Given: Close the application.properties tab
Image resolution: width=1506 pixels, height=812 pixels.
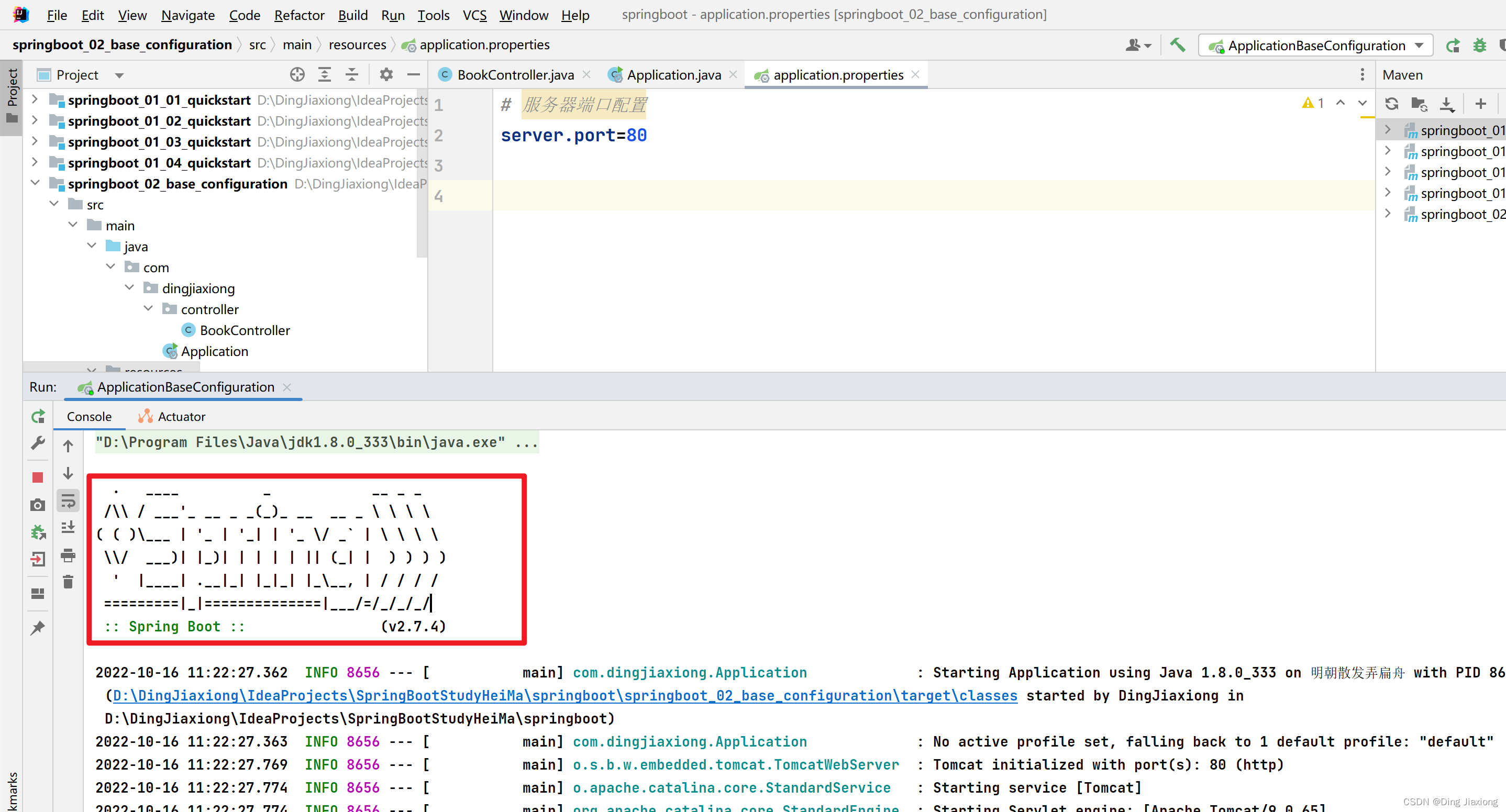Looking at the screenshot, I should click(915, 74).
